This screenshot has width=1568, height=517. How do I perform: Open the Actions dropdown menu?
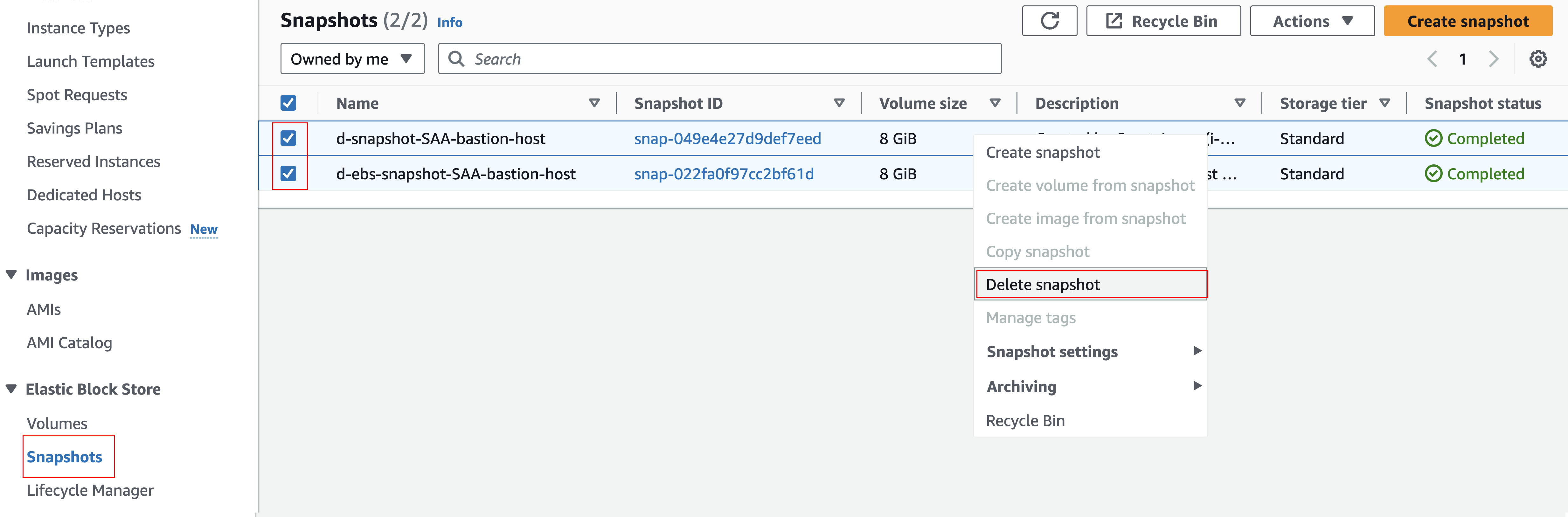coord(1312,21)
